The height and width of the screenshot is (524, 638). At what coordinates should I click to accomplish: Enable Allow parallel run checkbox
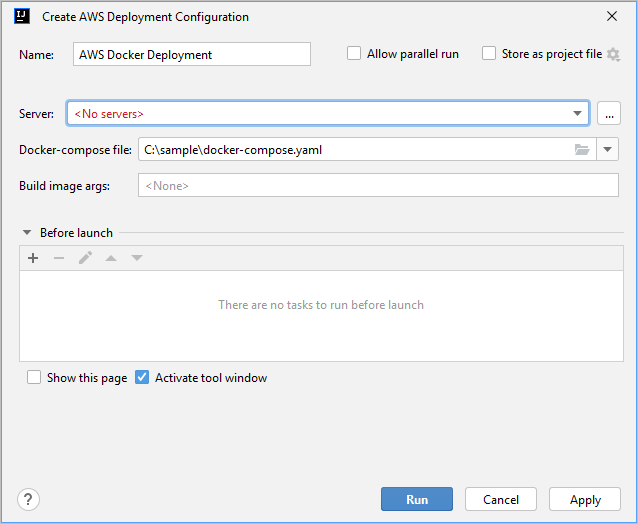point(354,53)
